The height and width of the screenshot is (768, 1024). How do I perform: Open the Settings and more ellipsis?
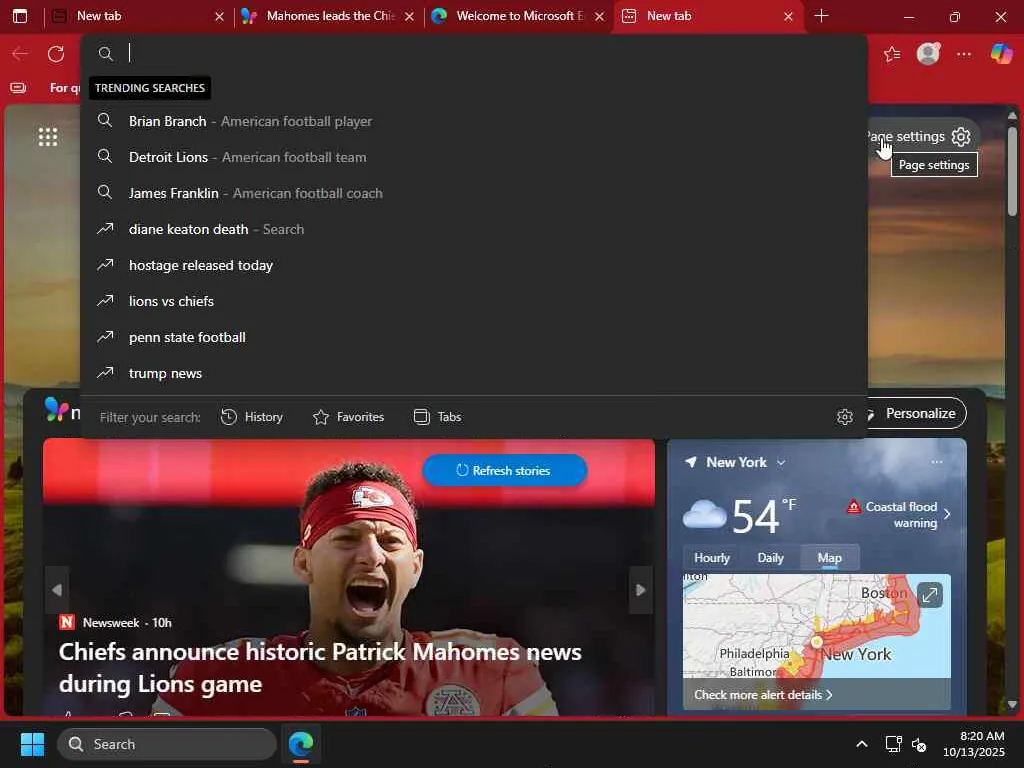[964, 54]
